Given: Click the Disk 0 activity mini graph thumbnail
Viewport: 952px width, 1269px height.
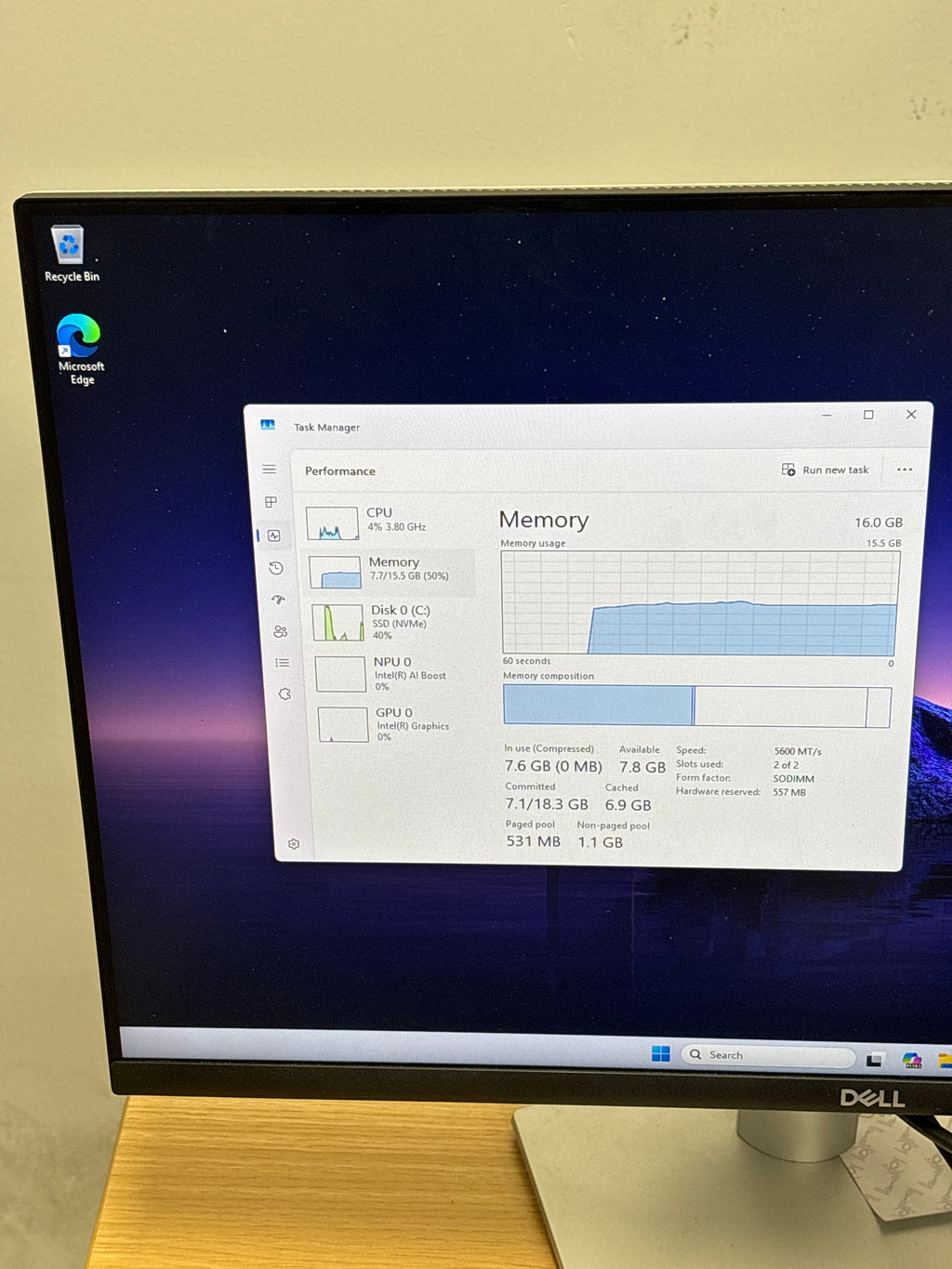Looking at the screenshot, I should (337, 623).
